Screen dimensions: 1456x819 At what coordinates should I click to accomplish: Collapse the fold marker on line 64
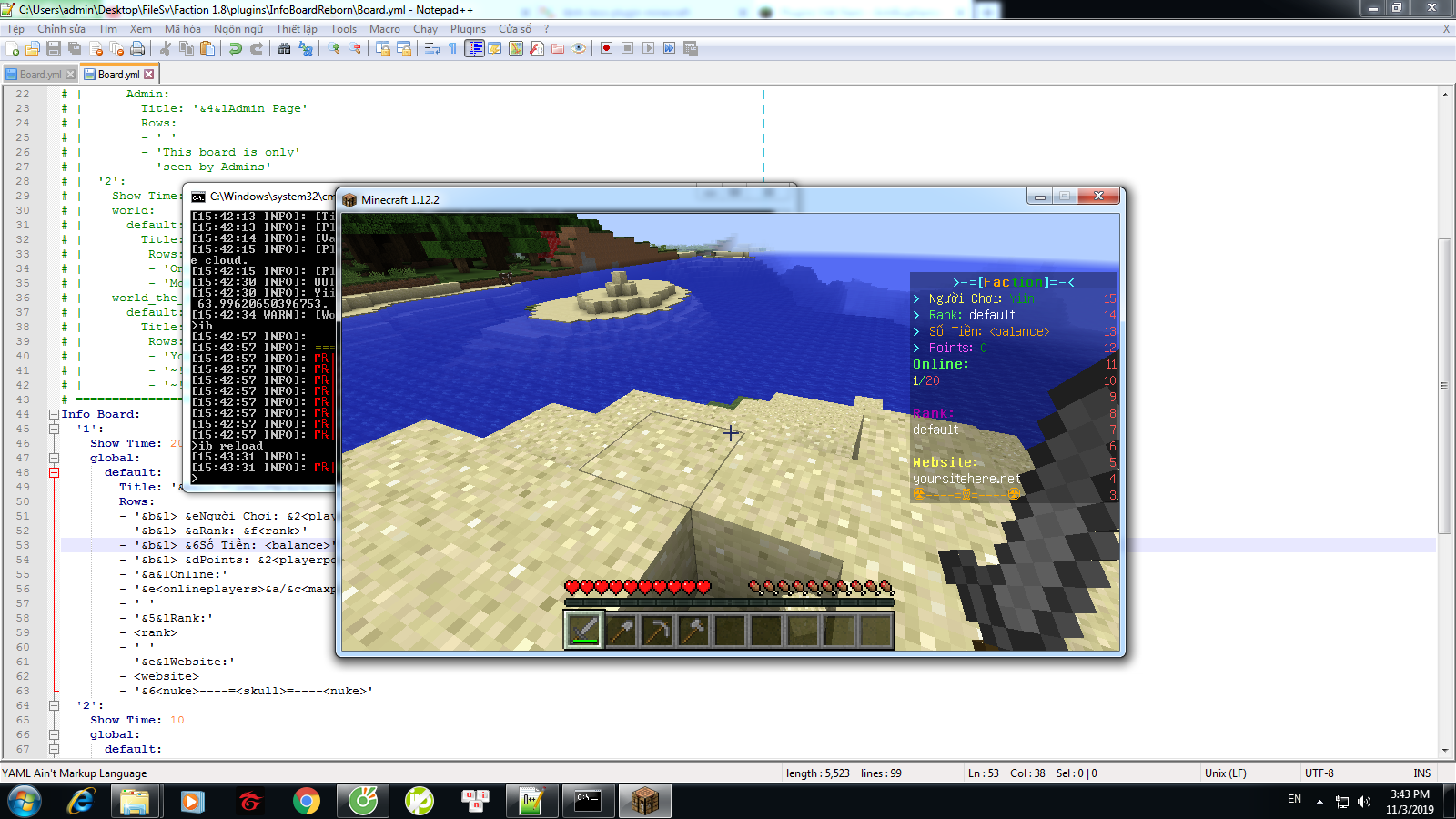(x=54, y=705)
